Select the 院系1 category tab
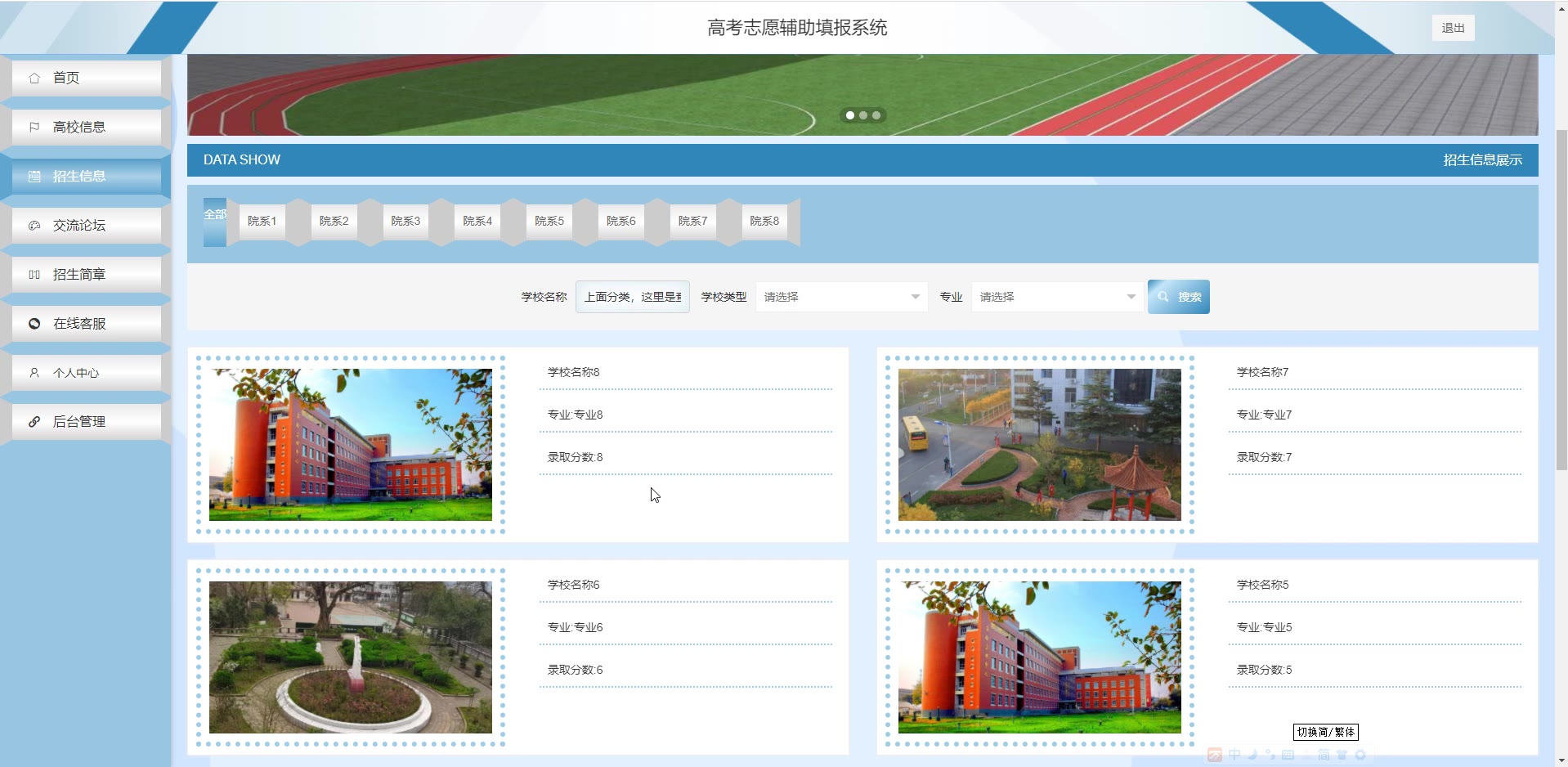 coord(262,221)
